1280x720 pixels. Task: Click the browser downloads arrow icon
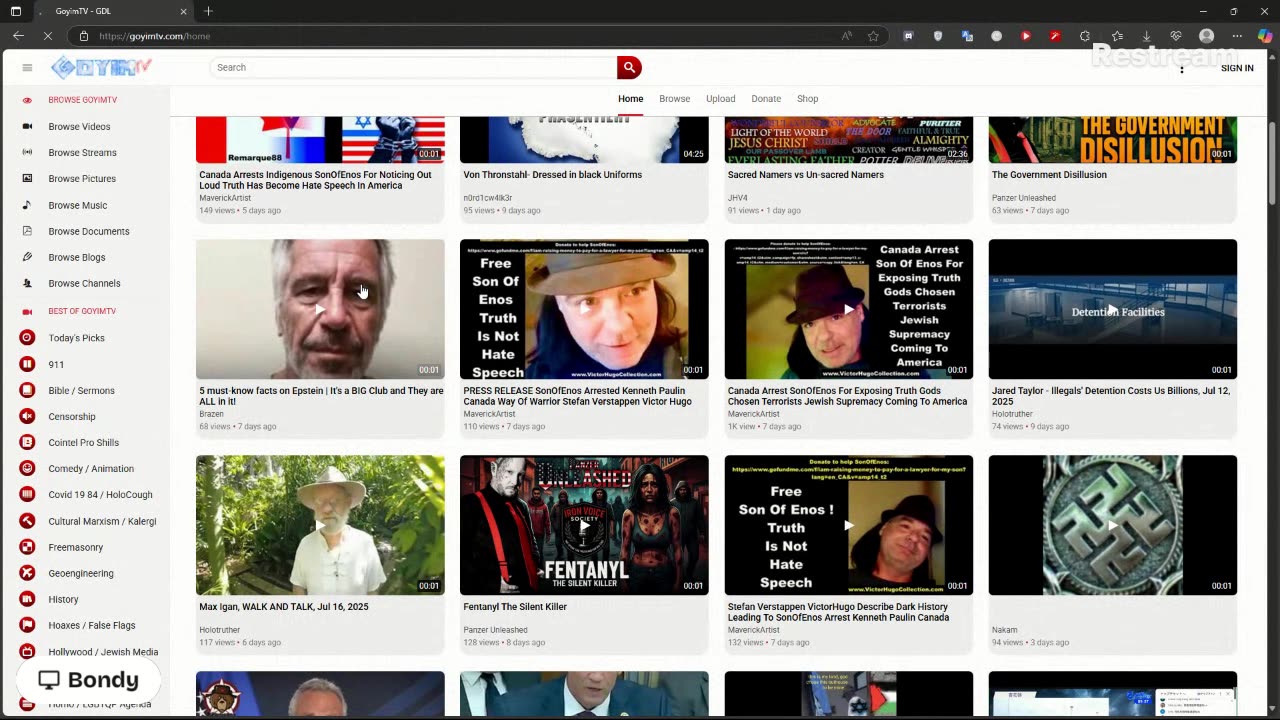tap(1146, 36)
